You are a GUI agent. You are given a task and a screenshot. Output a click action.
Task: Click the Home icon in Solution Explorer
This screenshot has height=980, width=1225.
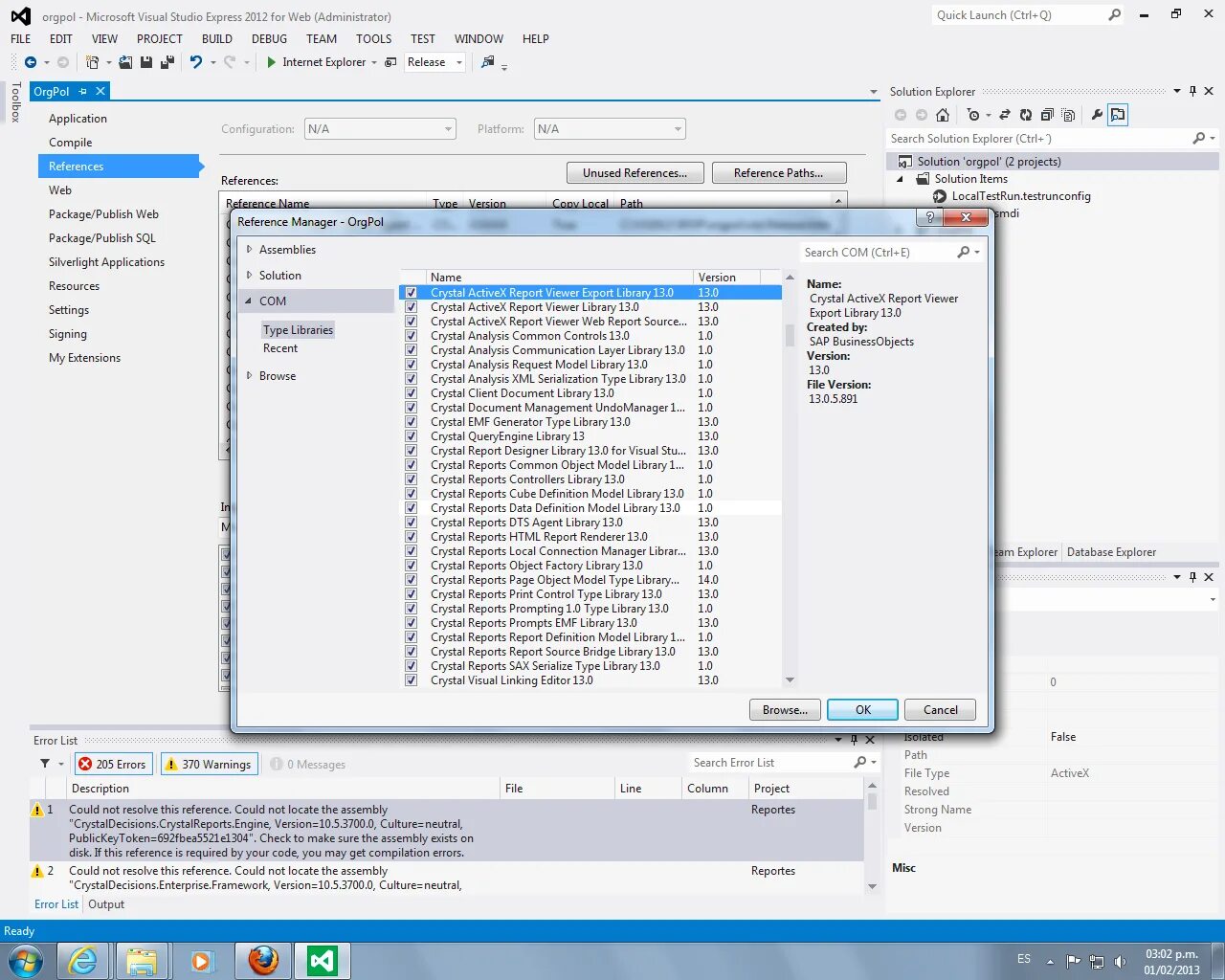pos(943,115)
